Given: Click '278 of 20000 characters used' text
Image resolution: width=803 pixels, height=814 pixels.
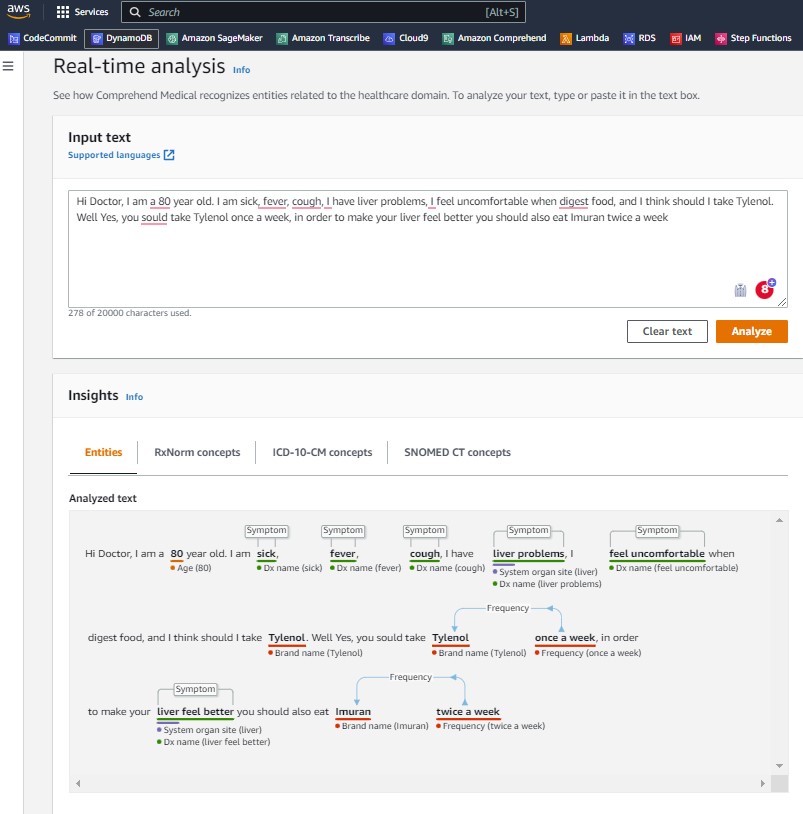Looking at the screenshot, I should click(x=130, y=313).
